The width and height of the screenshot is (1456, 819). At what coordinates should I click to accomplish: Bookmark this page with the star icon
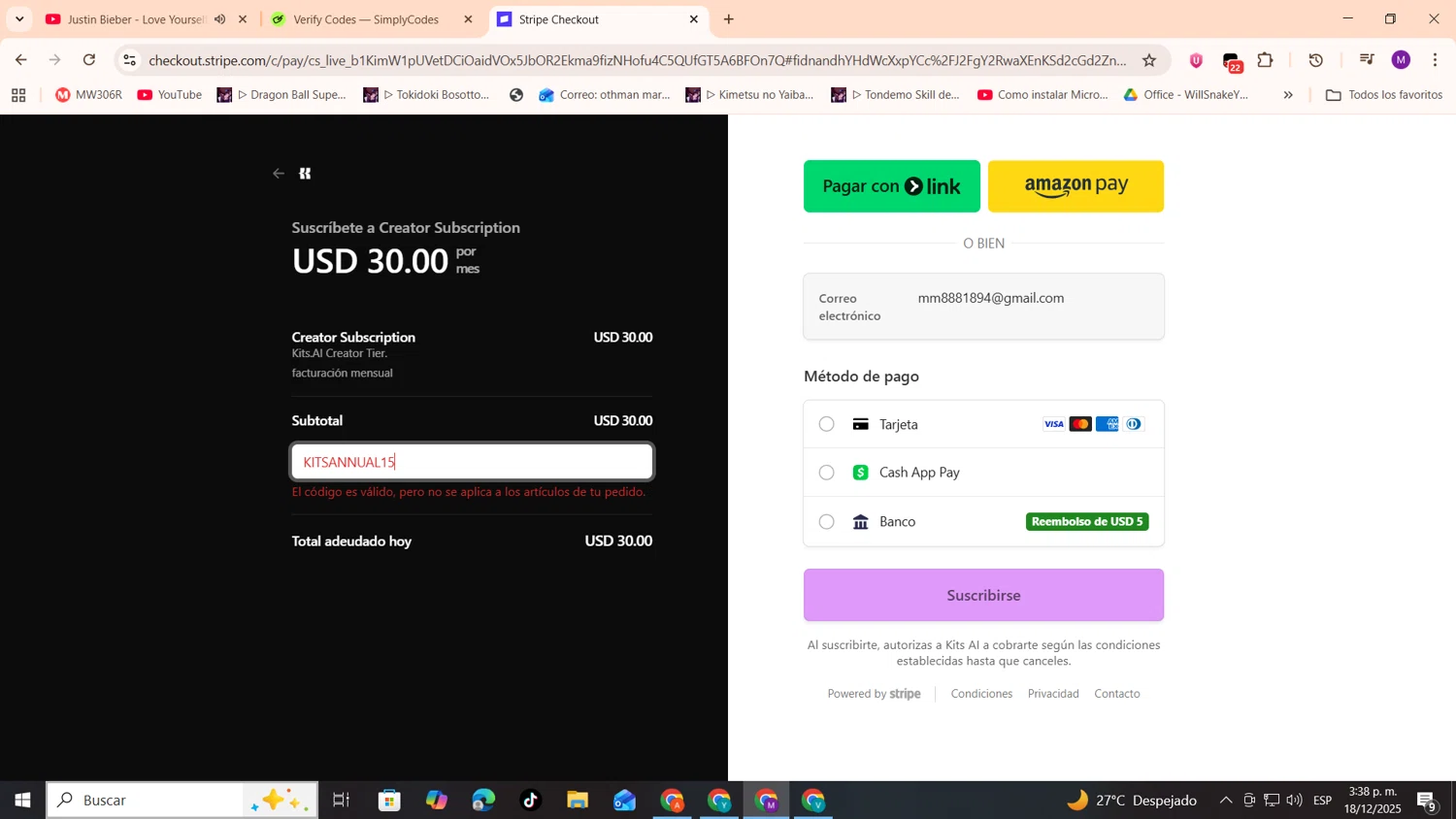[1149, 60]
